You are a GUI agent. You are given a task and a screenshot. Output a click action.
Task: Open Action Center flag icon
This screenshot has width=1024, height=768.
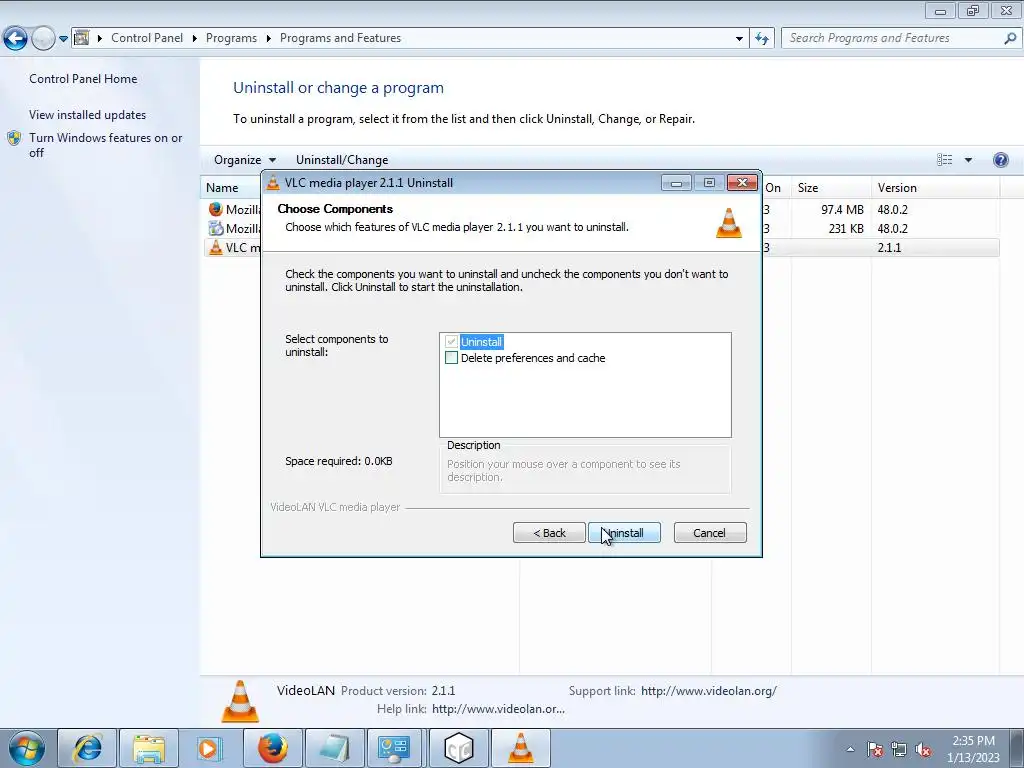[x=875, y=749]
